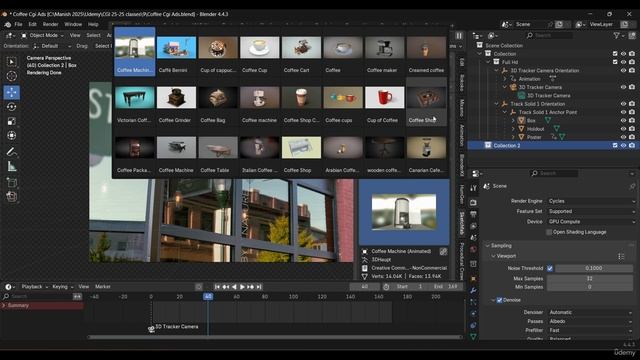Image resolution: width=640 pixels, height=360 pixels.
Task: Select the Add Cube tool
Action: tap(12, 182)
